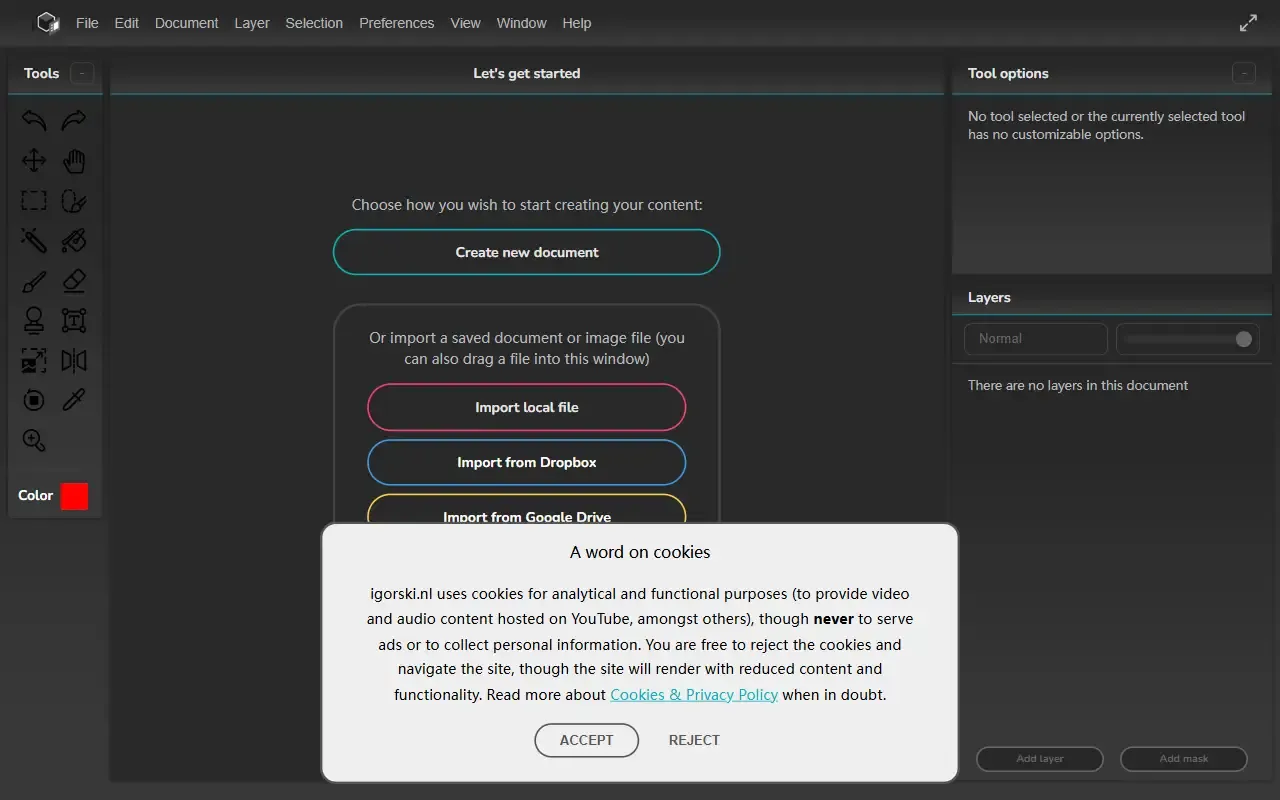Viewport: 1280px width, 800px height.
Task: Open the Preferences menu
Action: coord(397,23)
